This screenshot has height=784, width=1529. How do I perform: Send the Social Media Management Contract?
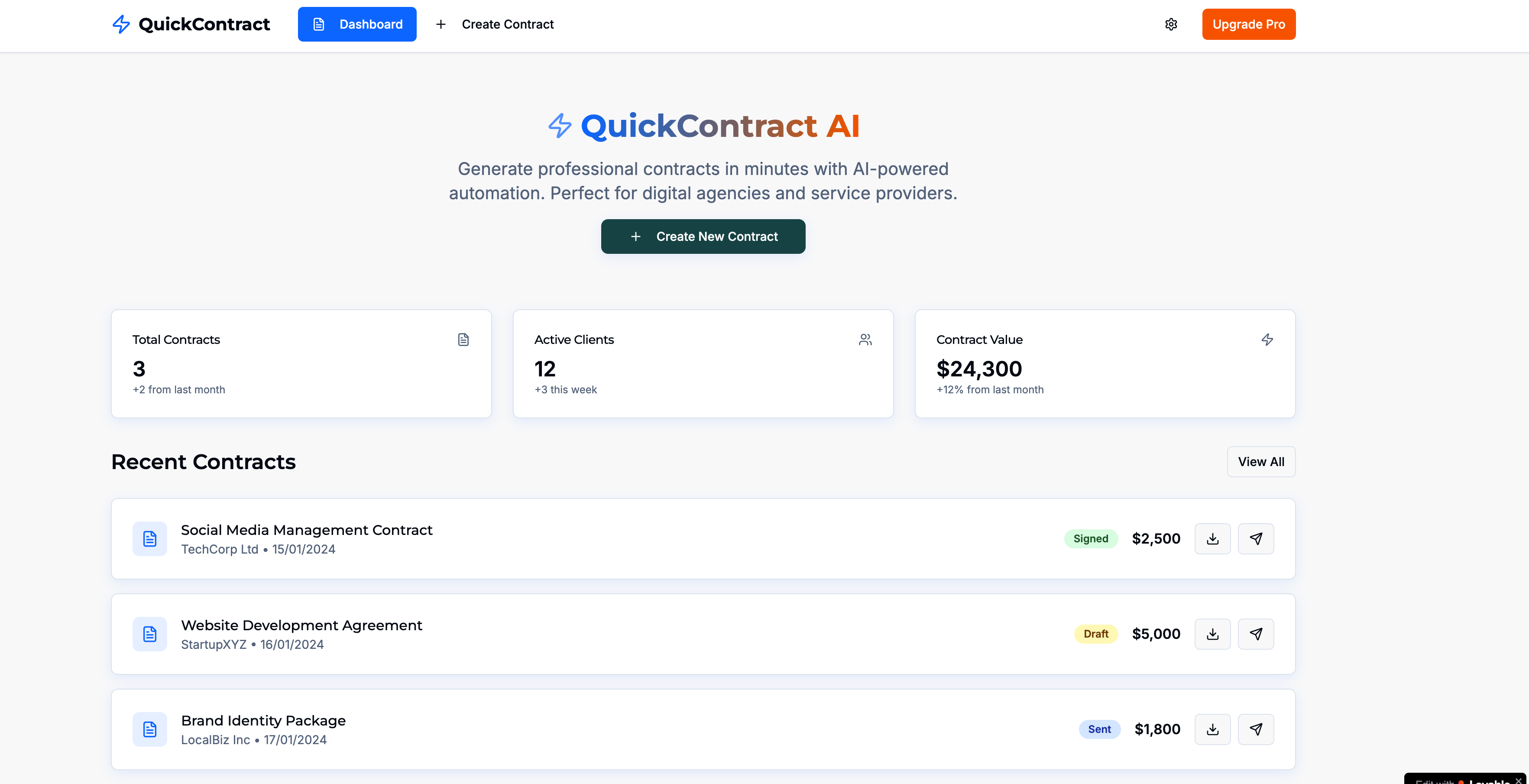click(x=1256, y=538)
